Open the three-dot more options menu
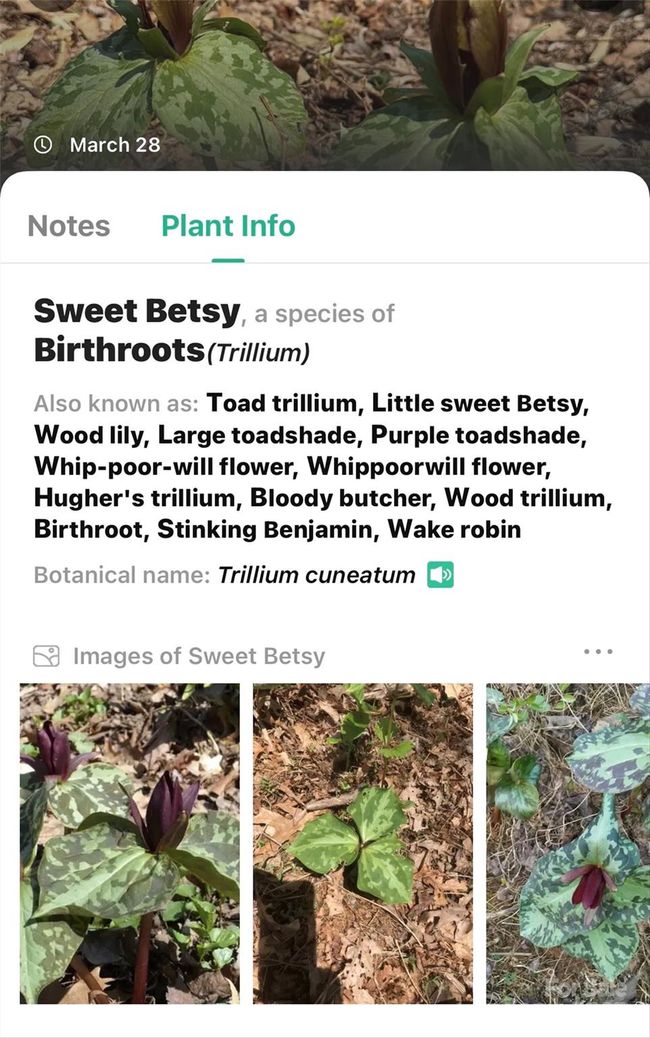 coord(598,652)
